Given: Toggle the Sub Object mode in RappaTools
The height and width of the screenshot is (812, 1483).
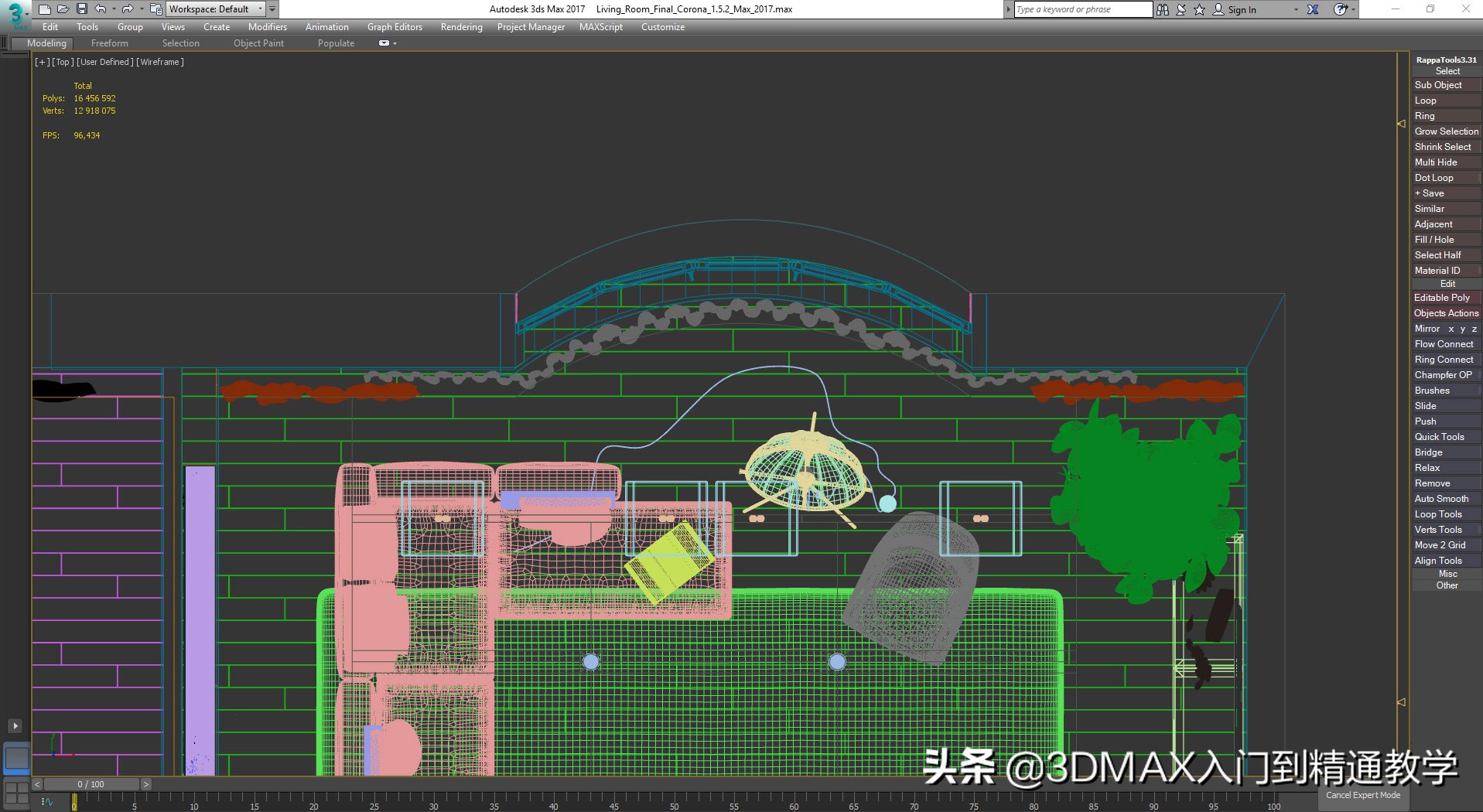Looking at the screenshot, I should [x=1445, y=85].
